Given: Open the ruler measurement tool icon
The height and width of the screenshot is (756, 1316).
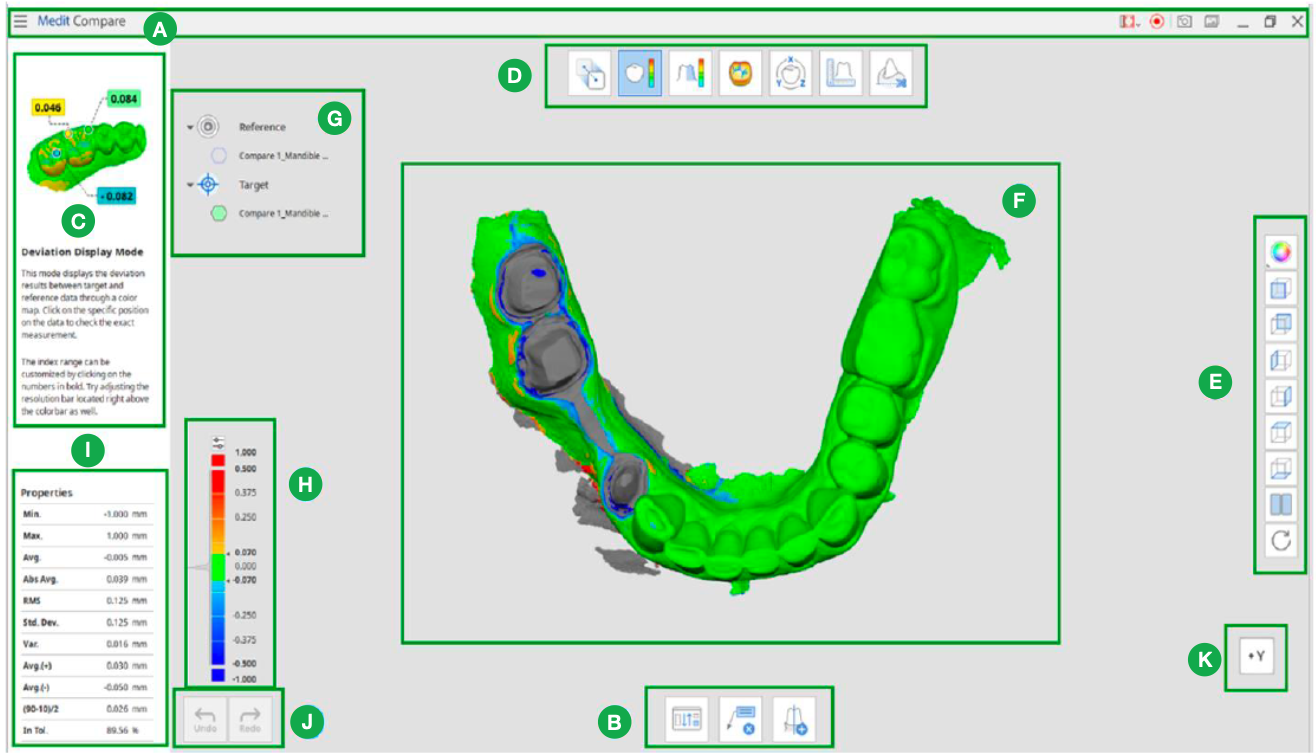Looking at the screenshot, I should 842,74.
